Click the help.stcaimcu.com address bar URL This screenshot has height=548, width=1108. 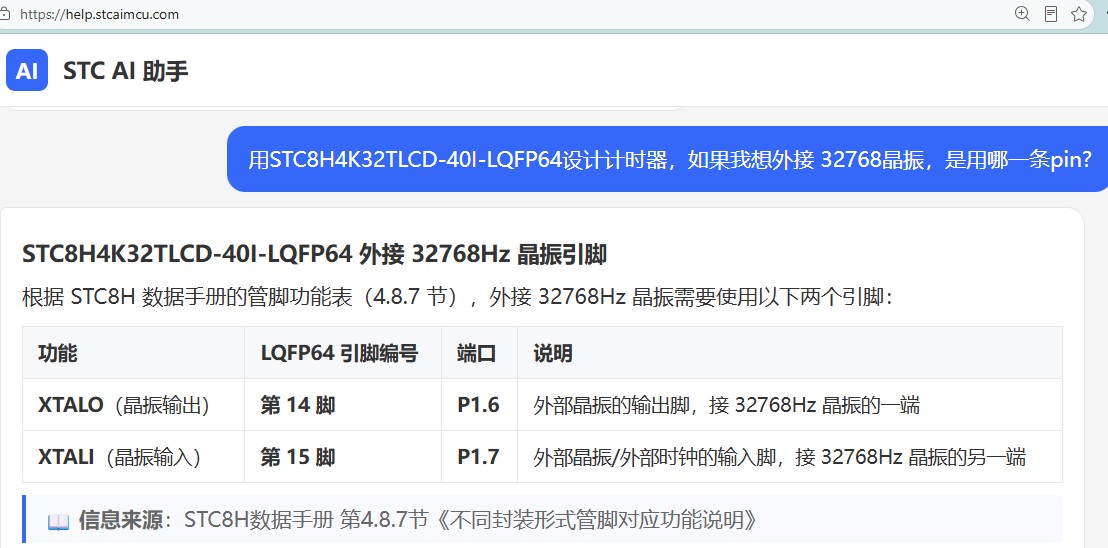coord(100,14)
